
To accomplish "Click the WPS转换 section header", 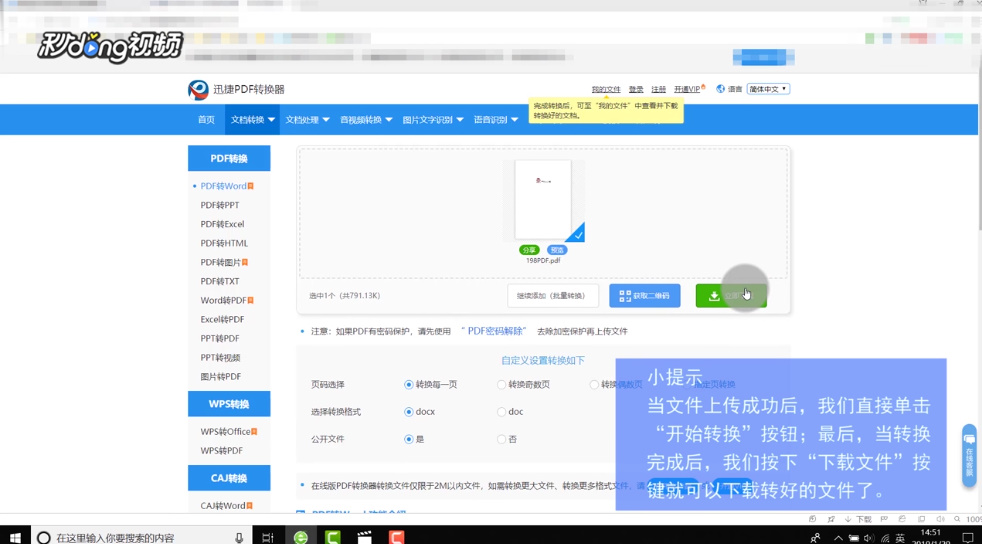I will (229, 404).
